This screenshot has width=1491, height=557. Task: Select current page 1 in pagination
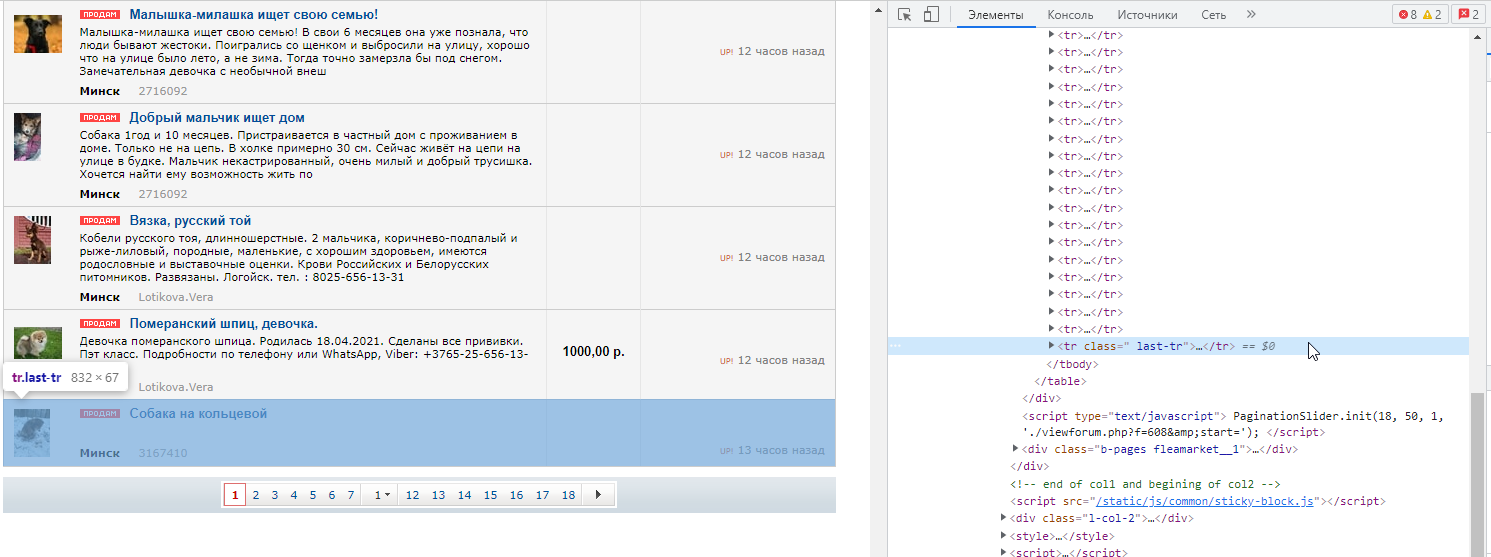235,495
